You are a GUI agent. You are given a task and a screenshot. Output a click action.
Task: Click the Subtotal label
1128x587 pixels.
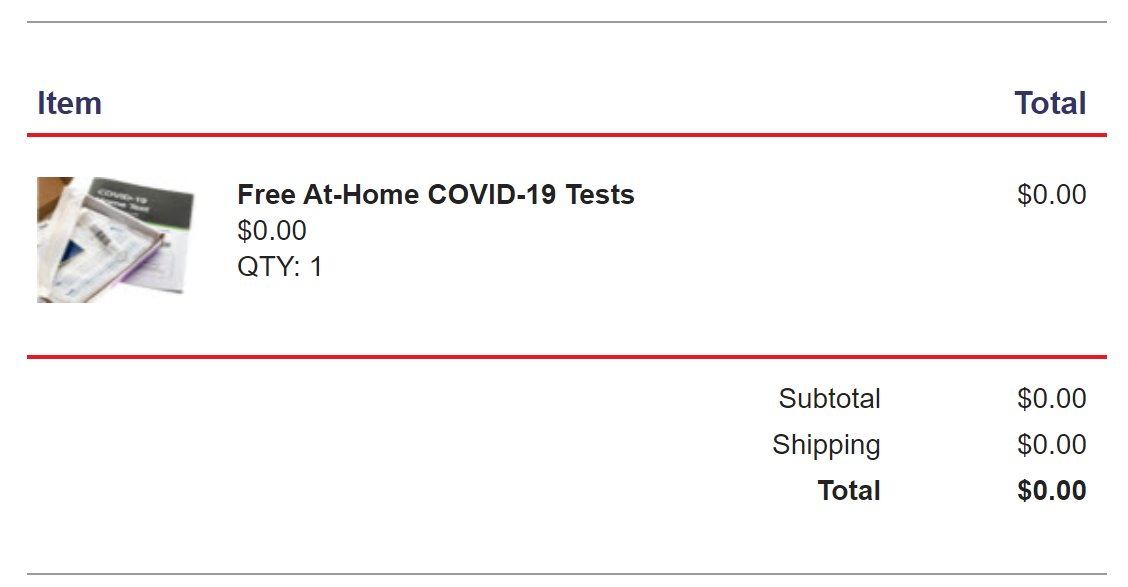829,399
